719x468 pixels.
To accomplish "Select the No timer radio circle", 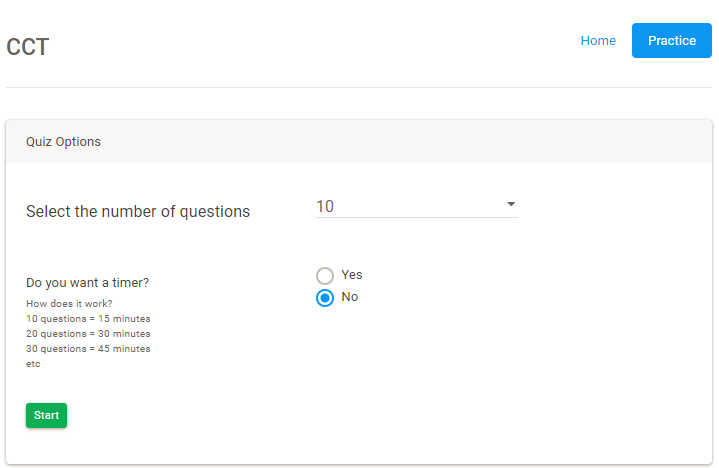I will (325, 297).
